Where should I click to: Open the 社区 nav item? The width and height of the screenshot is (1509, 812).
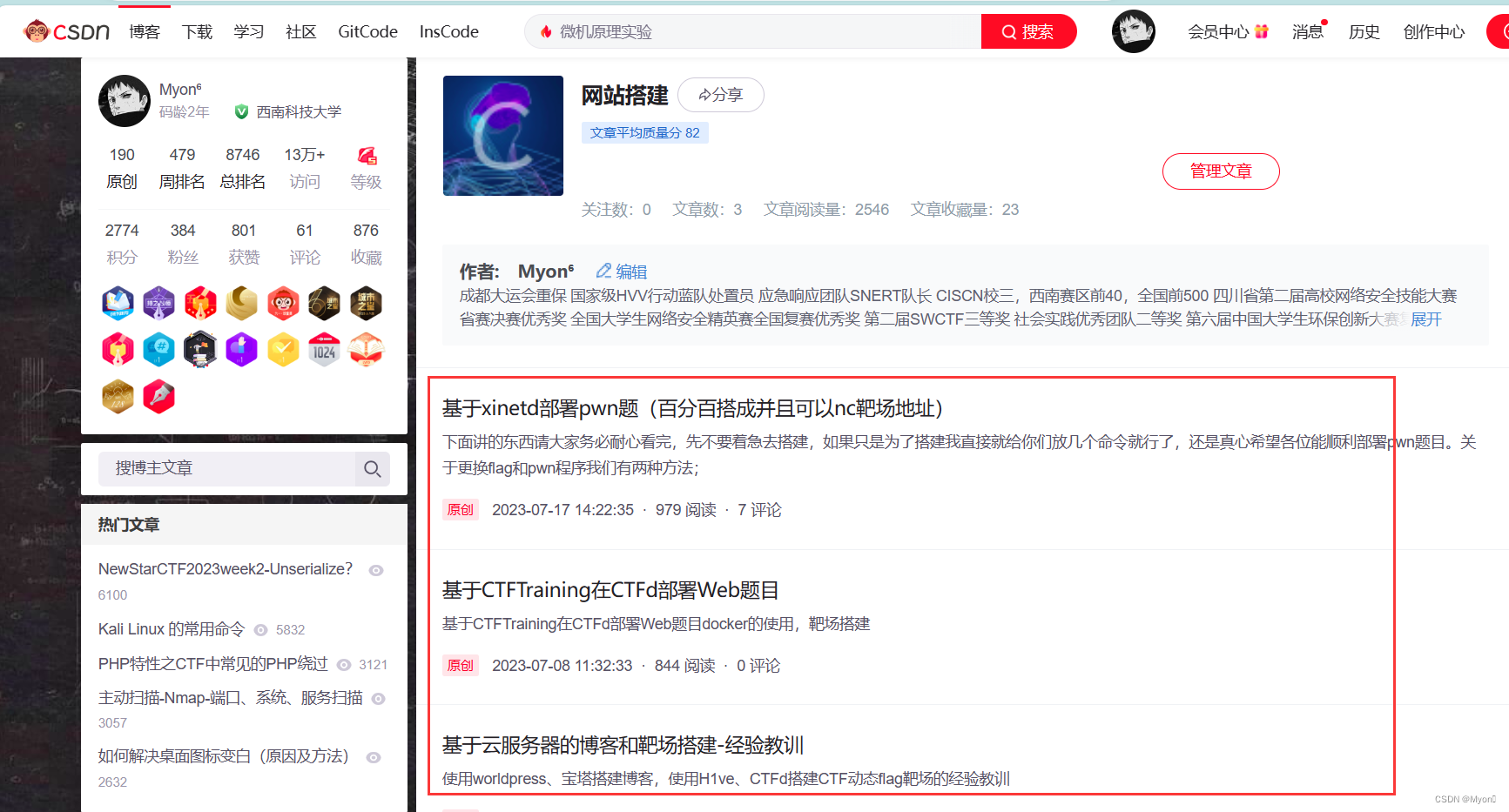click(x=301, y=32)
